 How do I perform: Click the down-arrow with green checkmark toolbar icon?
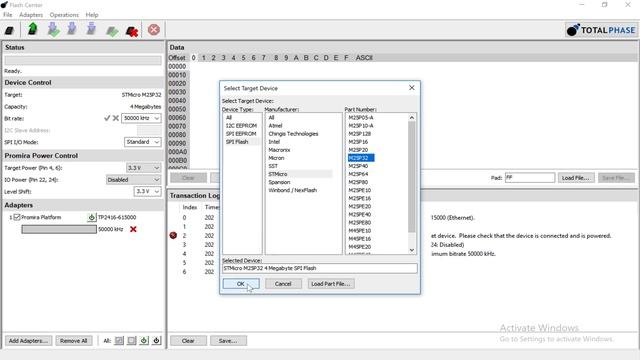53,30
